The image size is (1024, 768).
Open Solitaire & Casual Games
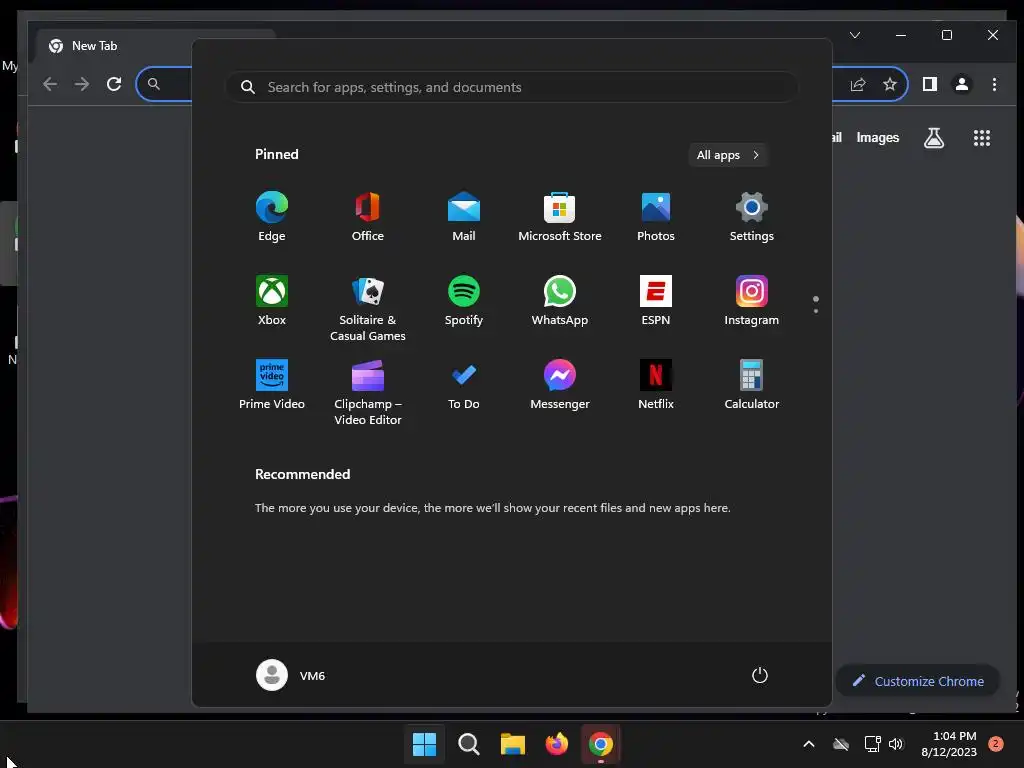click(x=368, y=308)
